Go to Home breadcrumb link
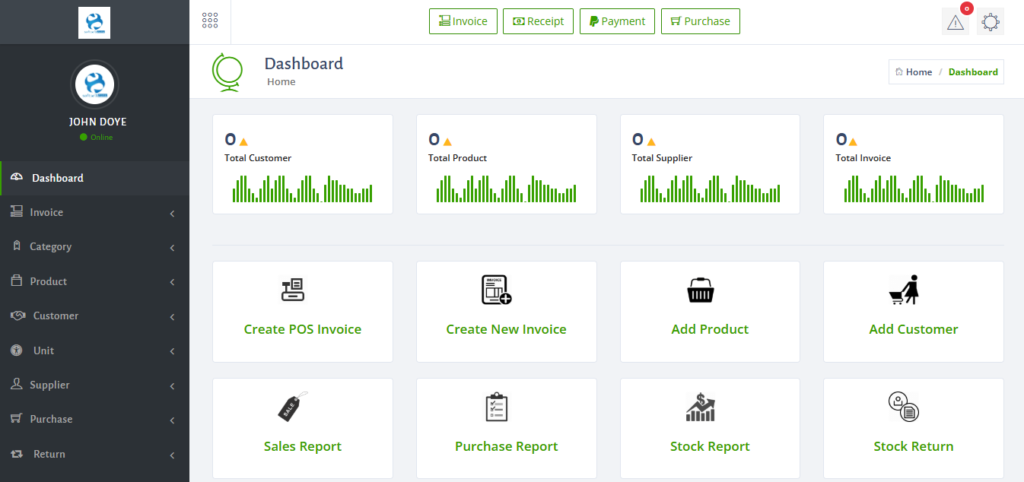 (918, 72)
